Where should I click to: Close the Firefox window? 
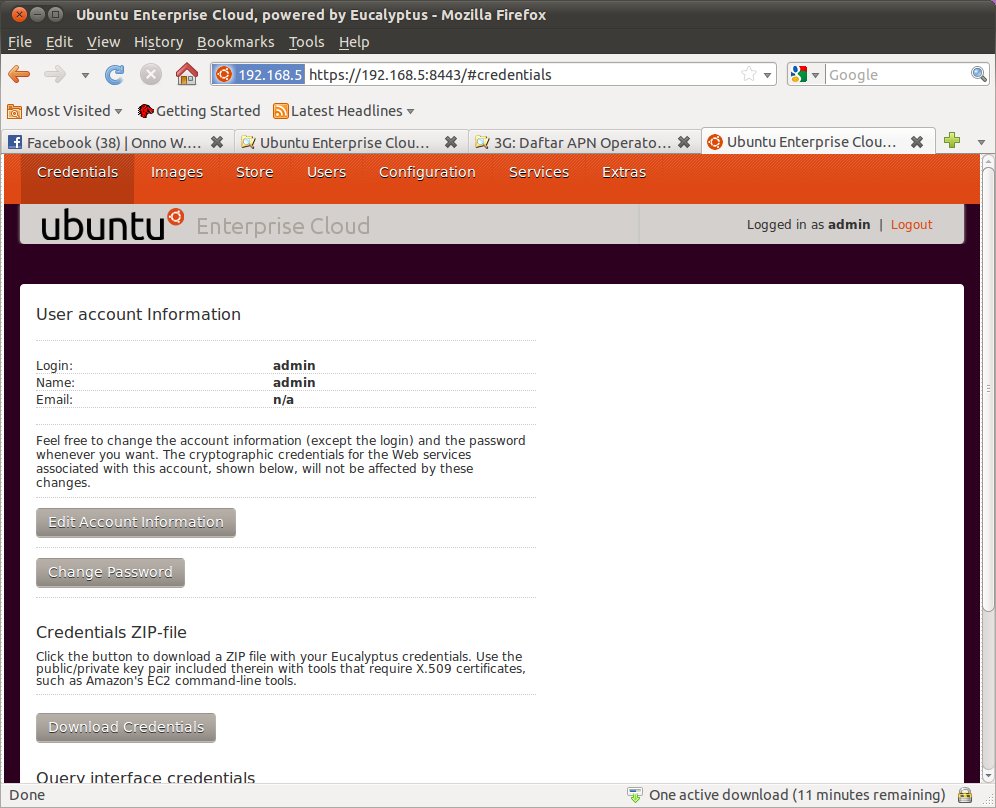point(20,14)
